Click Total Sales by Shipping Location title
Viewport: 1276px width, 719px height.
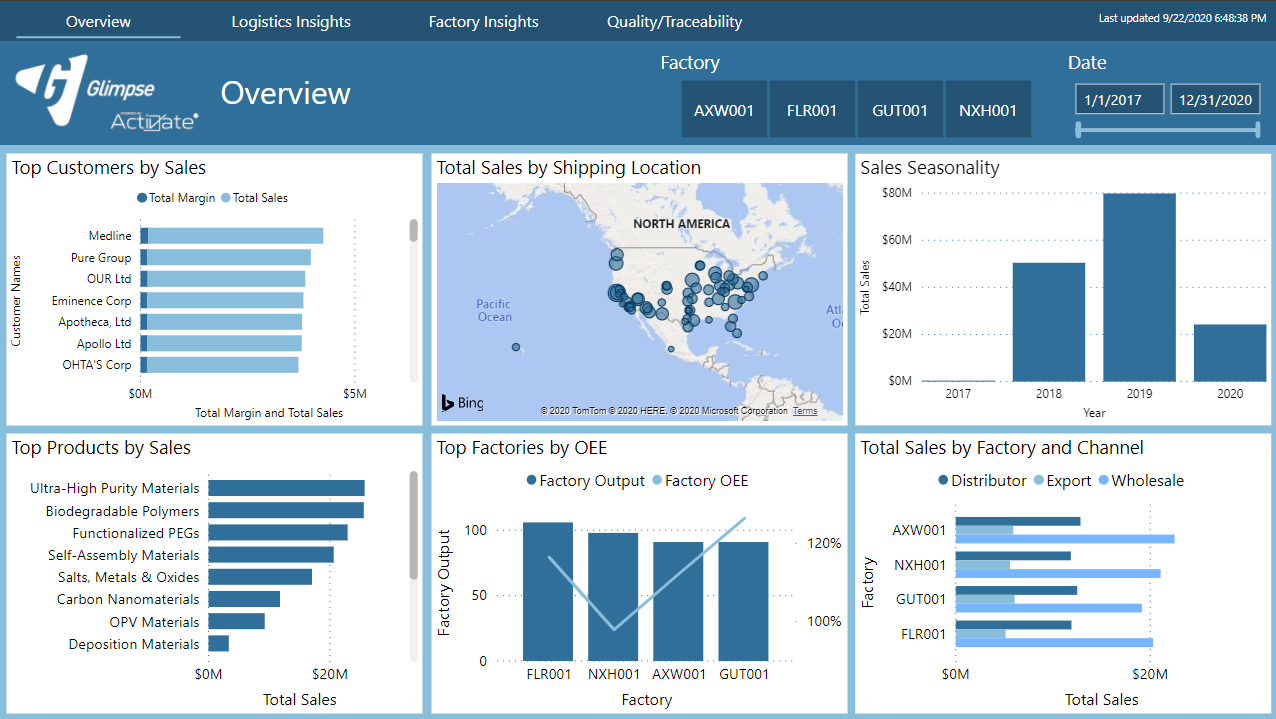pos(569,168)
